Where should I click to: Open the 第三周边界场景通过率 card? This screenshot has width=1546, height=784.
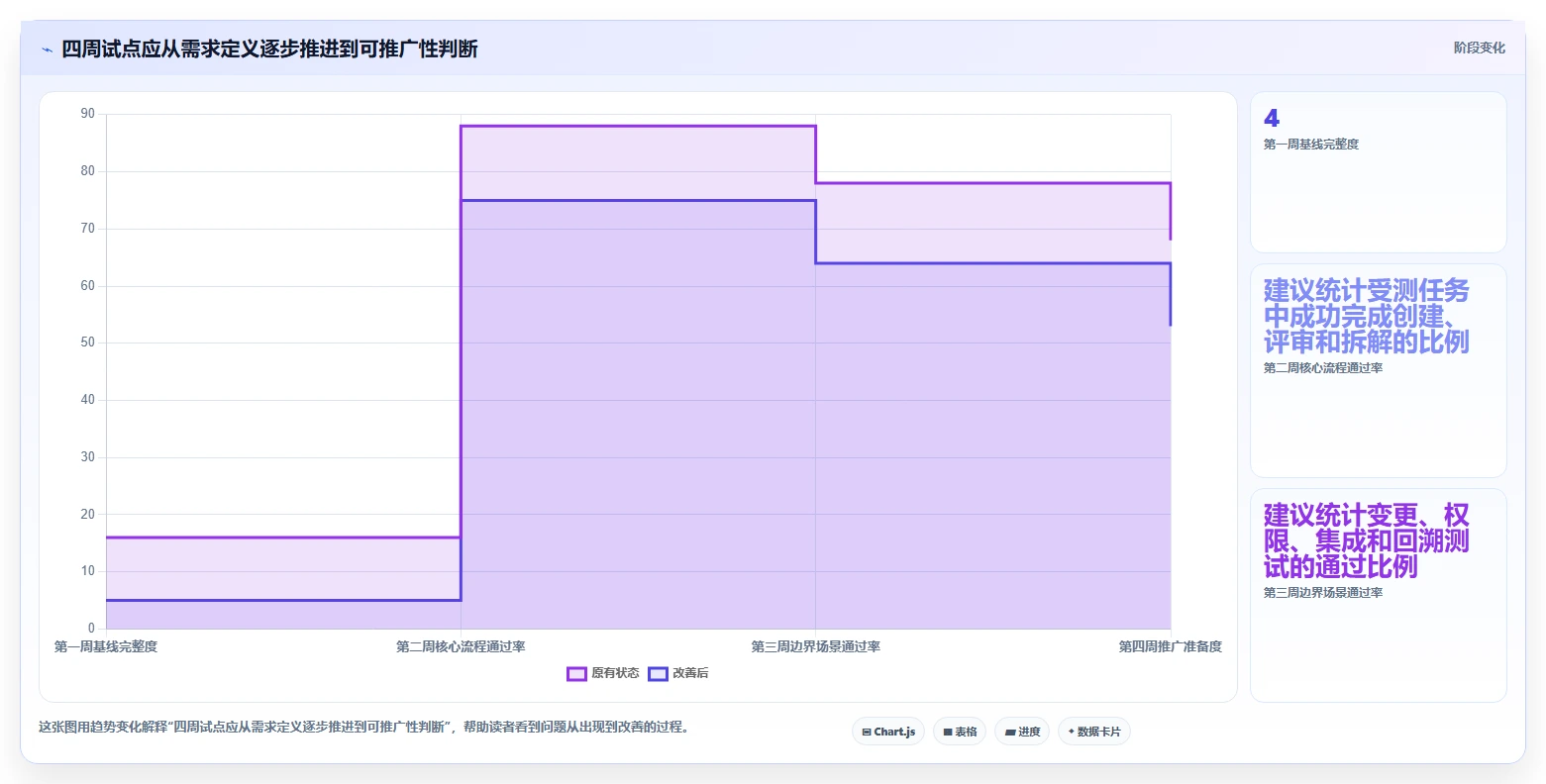[1378, 595]
